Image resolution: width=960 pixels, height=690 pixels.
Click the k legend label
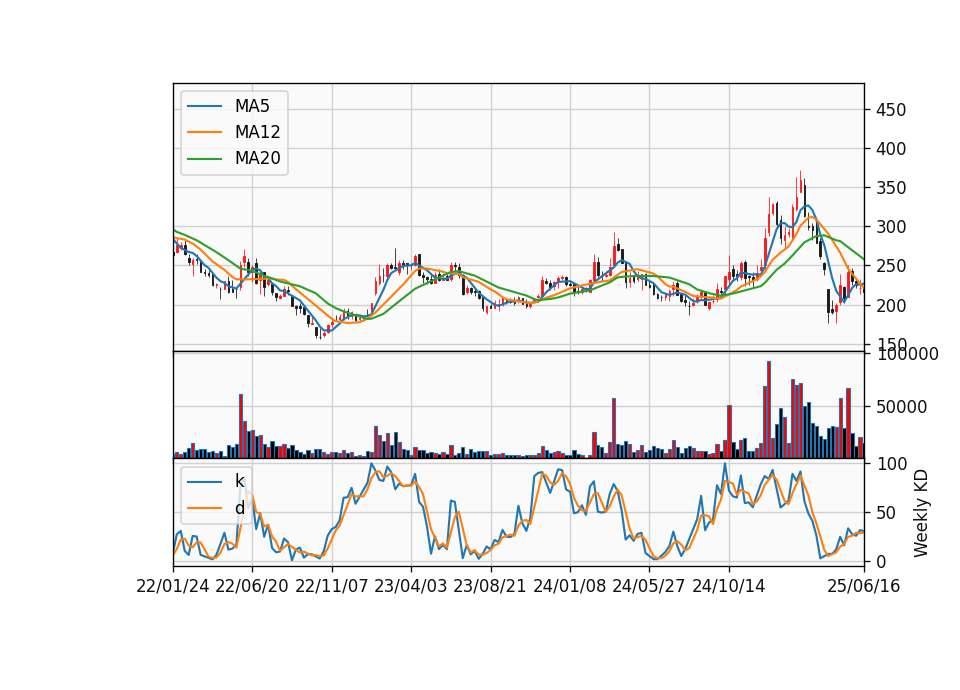pyautogui.click(x=239, y=481)
